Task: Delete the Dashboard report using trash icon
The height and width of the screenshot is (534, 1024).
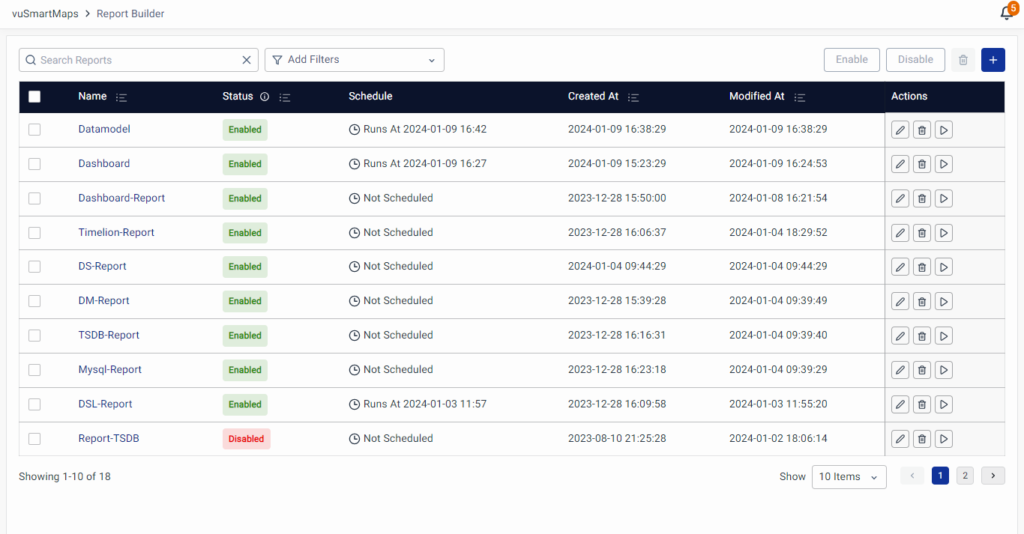Action: pyautogui.click(x=922, y=164)
